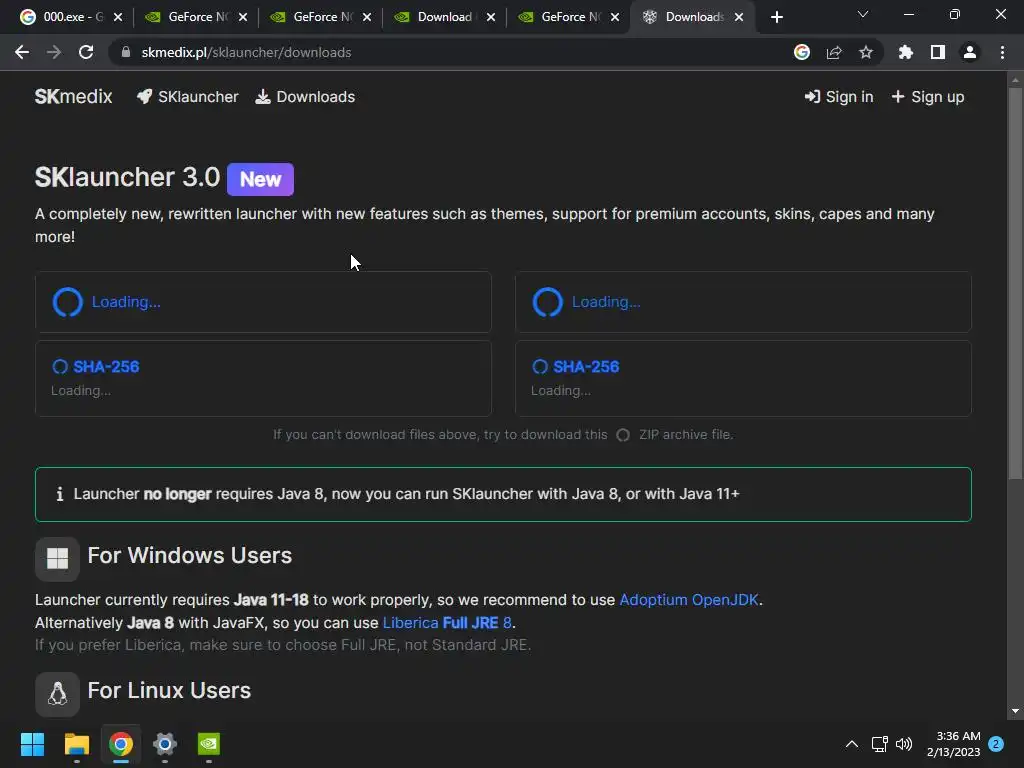Screen dimensions: 1024x768
Task: Open the ZIP archive file link
Action: pyautogui.click(x=675, y=434)
